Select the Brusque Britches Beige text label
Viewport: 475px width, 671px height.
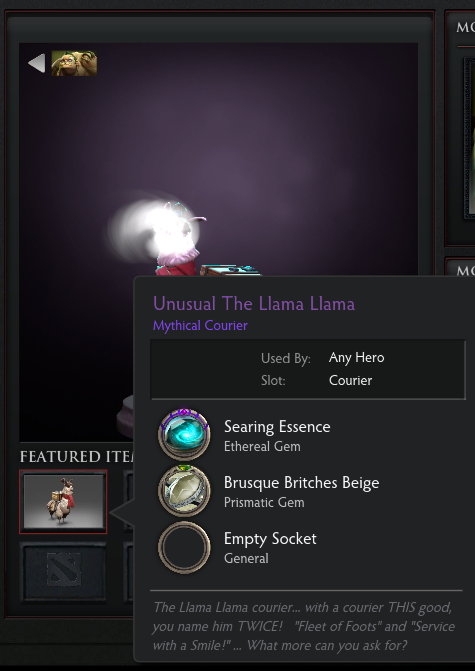[x=302, y=483]
